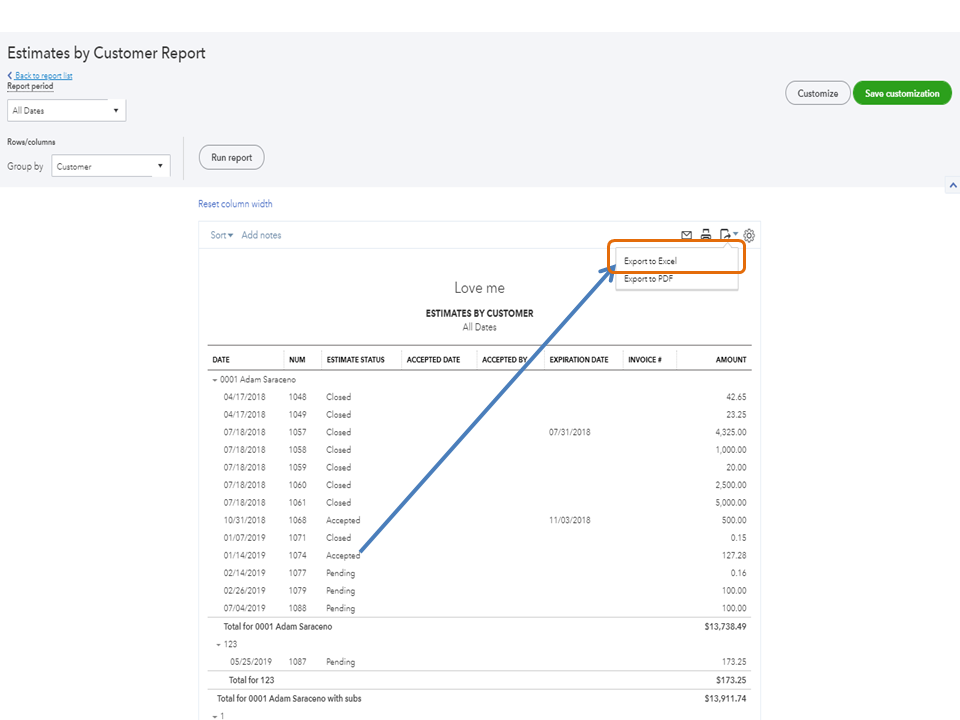
Task: Go back via Back to report list link
Action: tap(40, 76)
